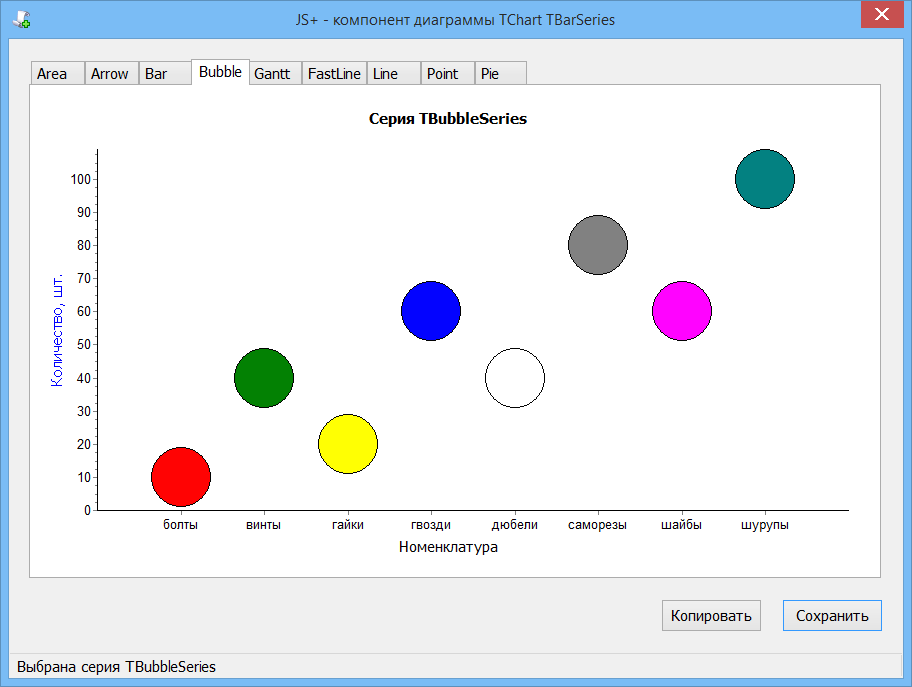The width and height of the screenshot is (912, 687).
Task: Close the TChart window
Action: (x=883, y=15)
